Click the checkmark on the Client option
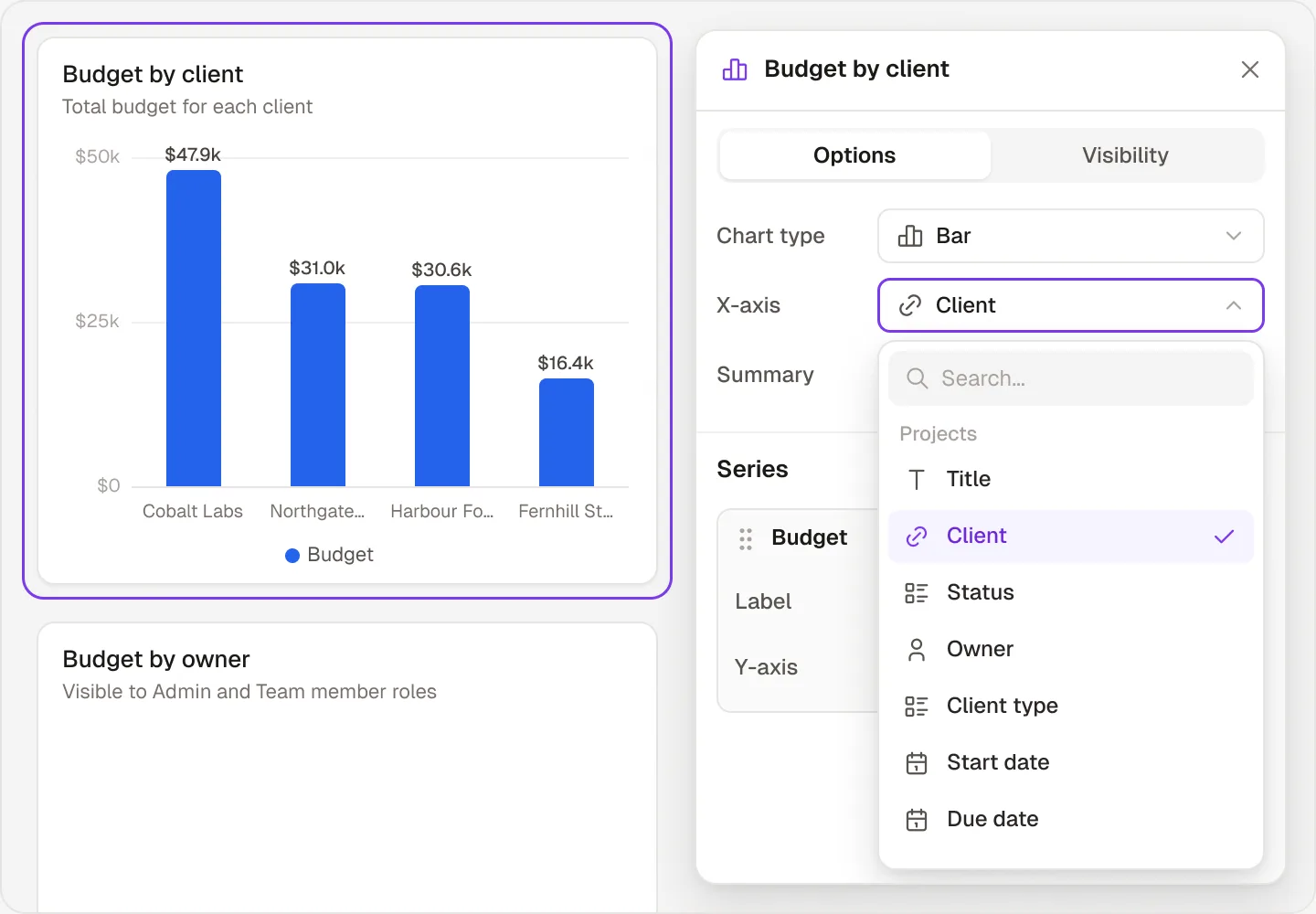The image size is (1316, 914). (1224, 537)
